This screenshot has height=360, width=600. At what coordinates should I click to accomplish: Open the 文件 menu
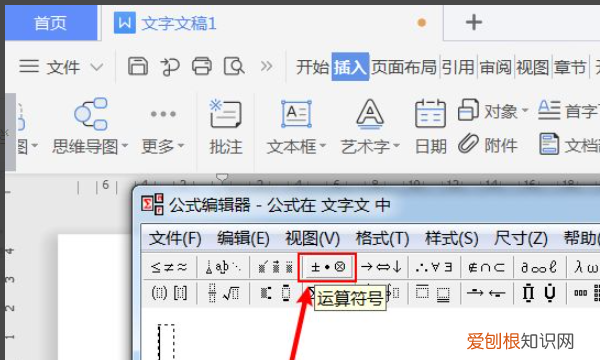pos(63,67)
